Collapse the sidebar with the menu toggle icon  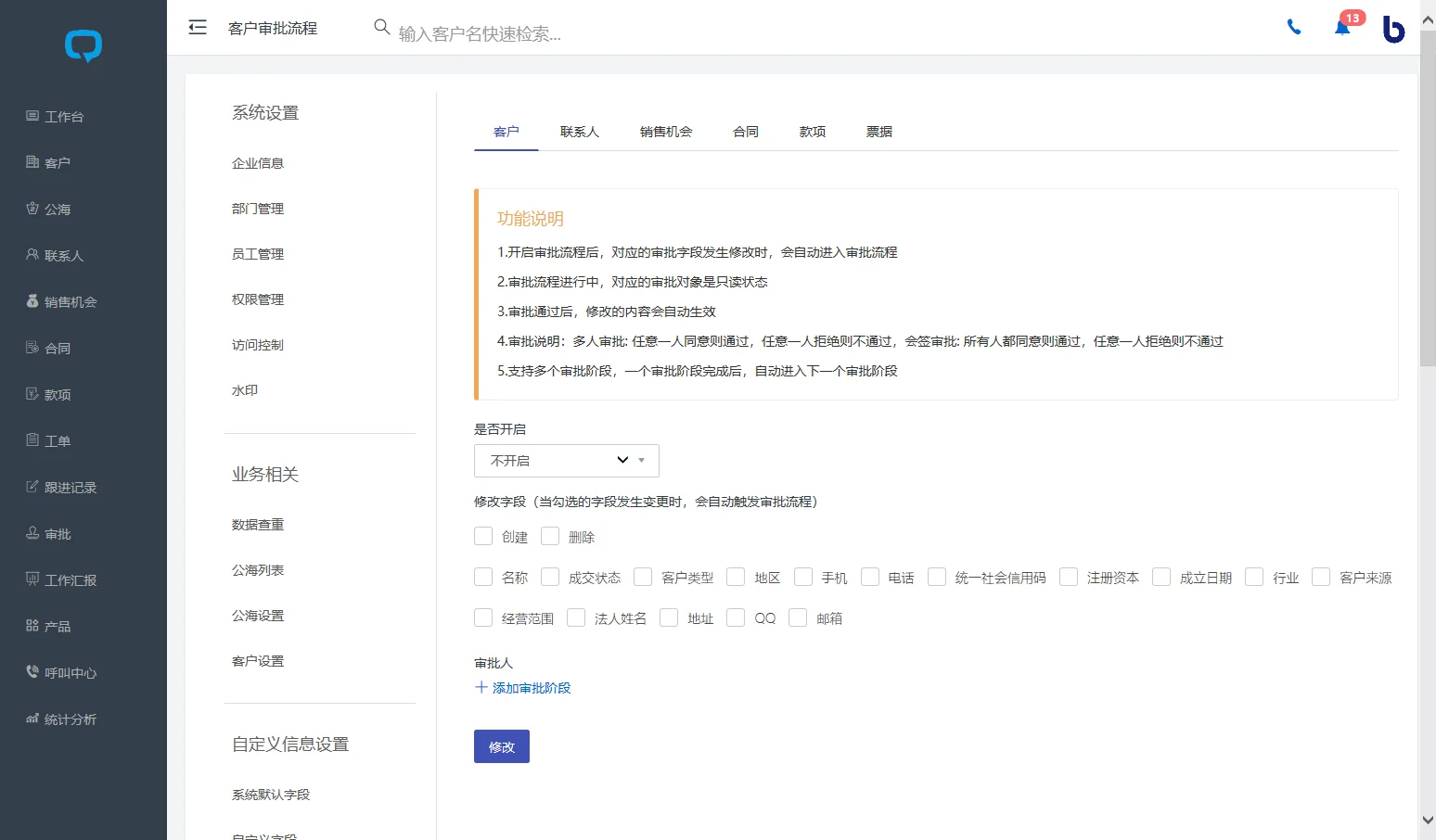pos(198,28)
